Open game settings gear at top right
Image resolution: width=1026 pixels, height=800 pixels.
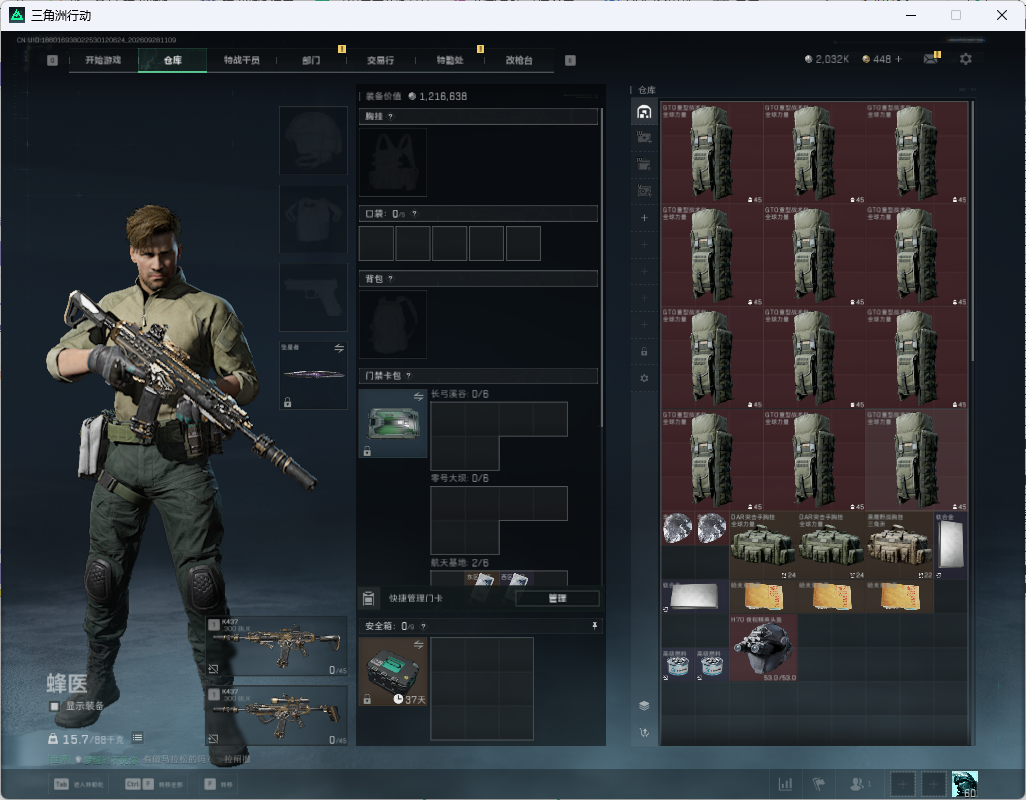pyautogui.click(x=966, y=60)
